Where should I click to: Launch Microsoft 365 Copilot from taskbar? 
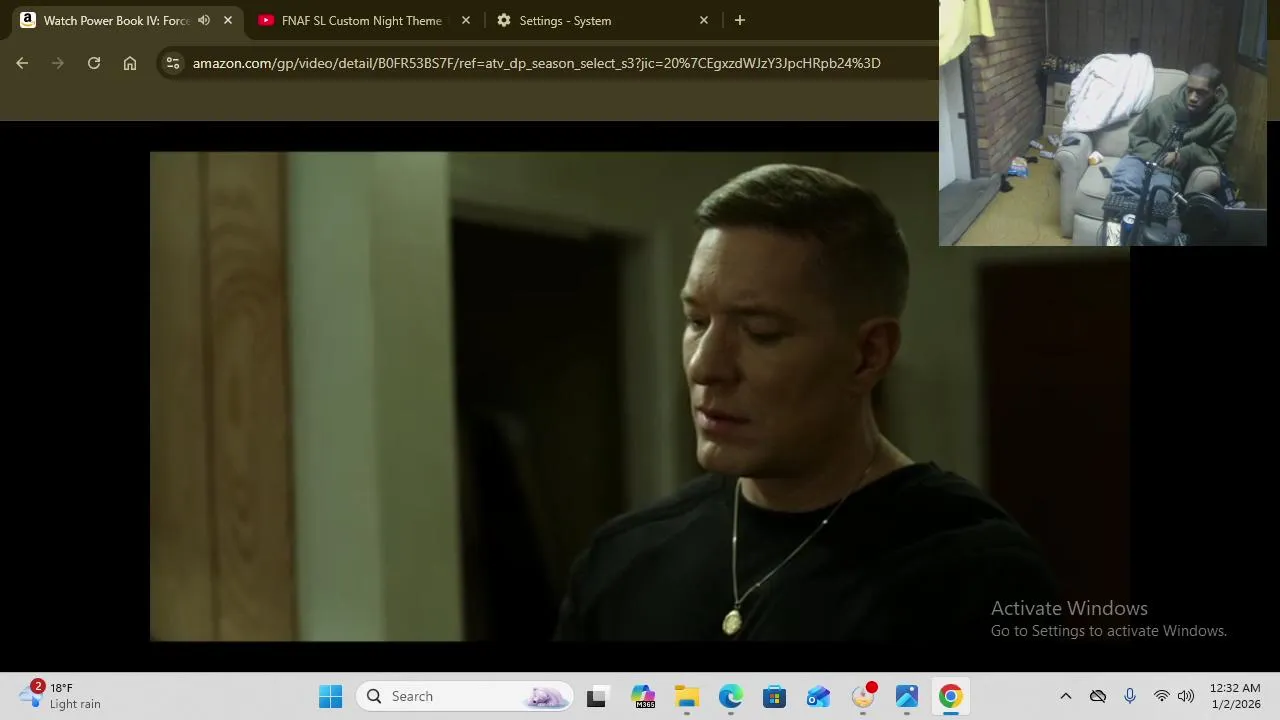642,696
